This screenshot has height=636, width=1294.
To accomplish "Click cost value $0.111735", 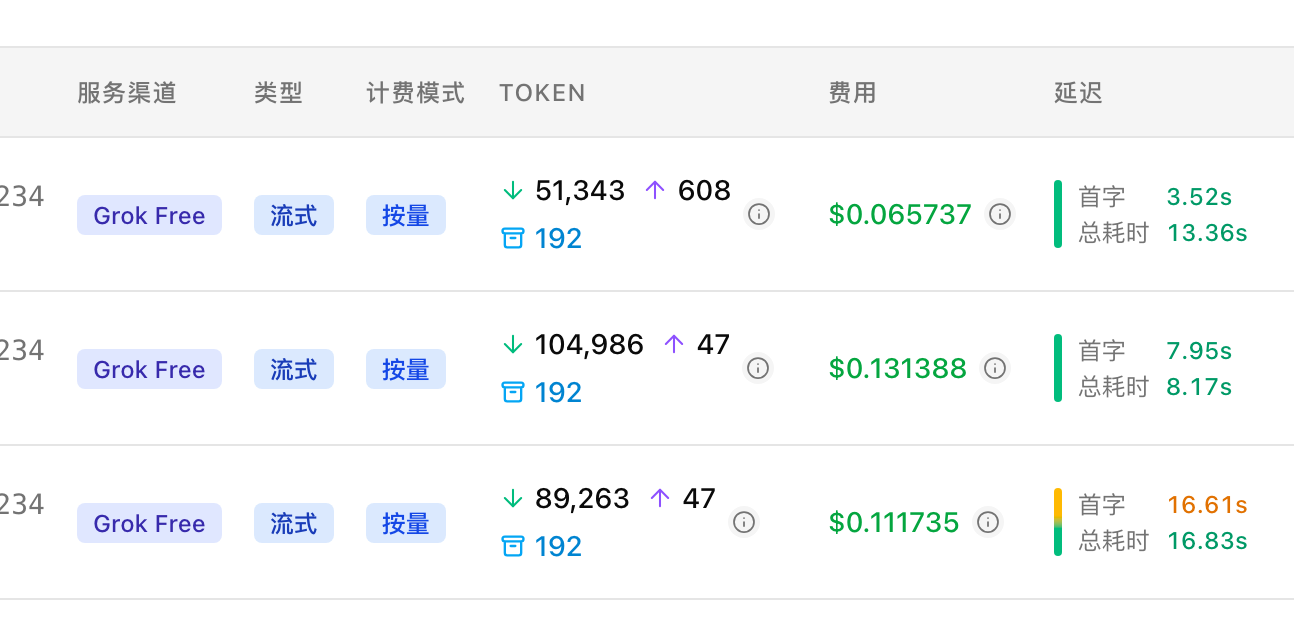I will (894, 522).
